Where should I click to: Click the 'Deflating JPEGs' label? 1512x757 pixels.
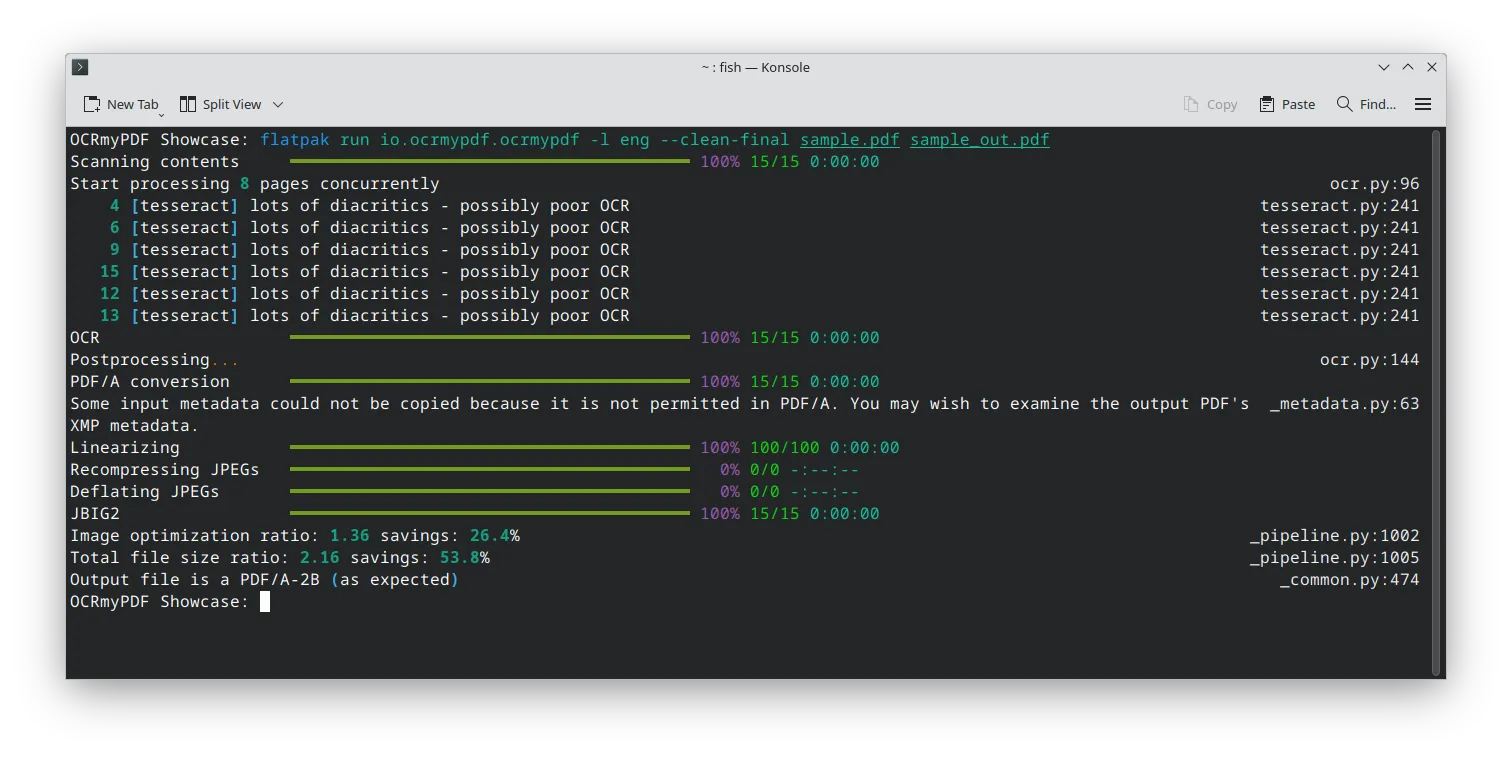click(145, 491)
